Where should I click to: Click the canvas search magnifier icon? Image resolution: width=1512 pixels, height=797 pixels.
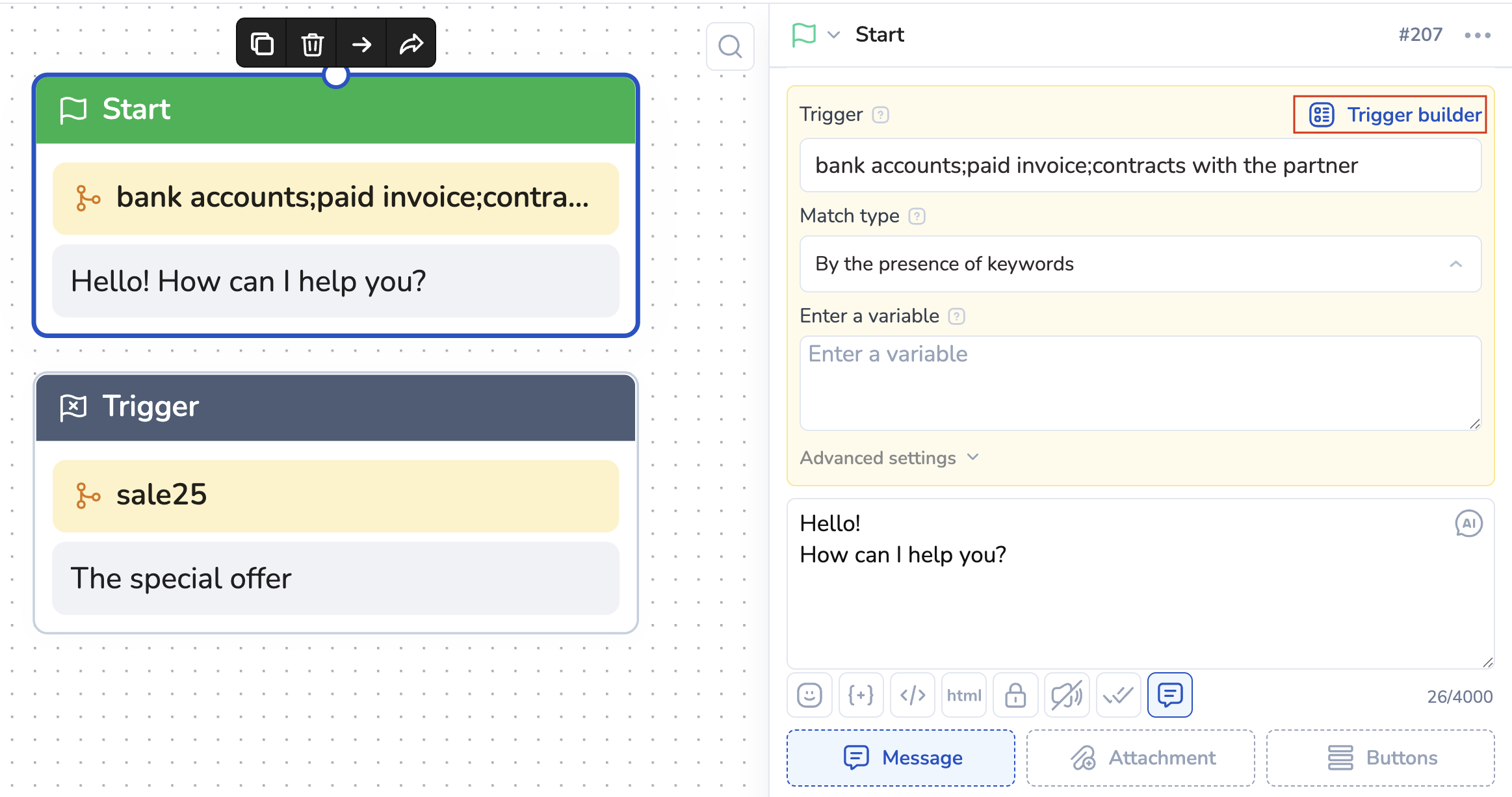pos(730,47)
